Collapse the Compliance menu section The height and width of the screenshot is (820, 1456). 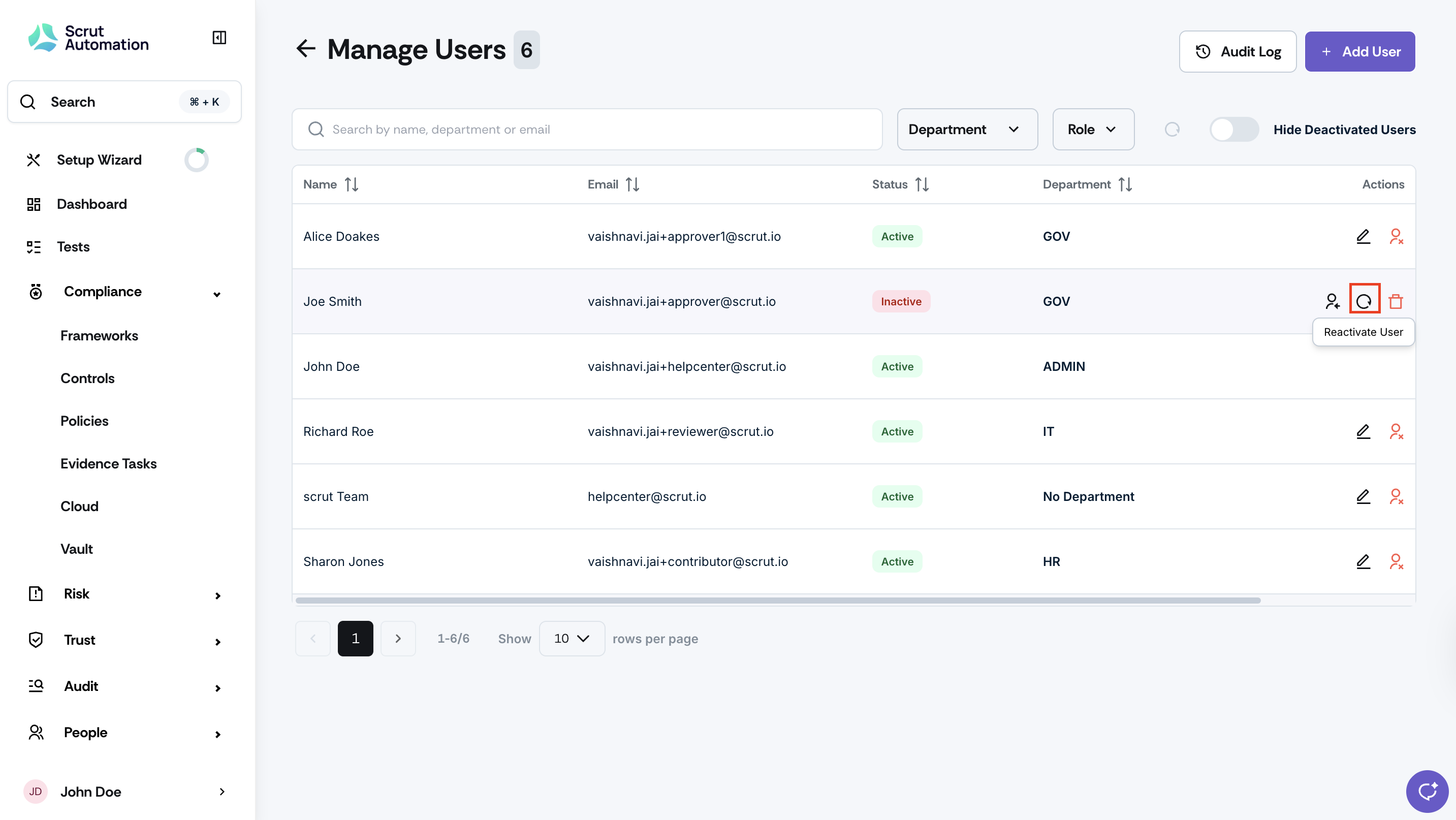coord(216,294)
